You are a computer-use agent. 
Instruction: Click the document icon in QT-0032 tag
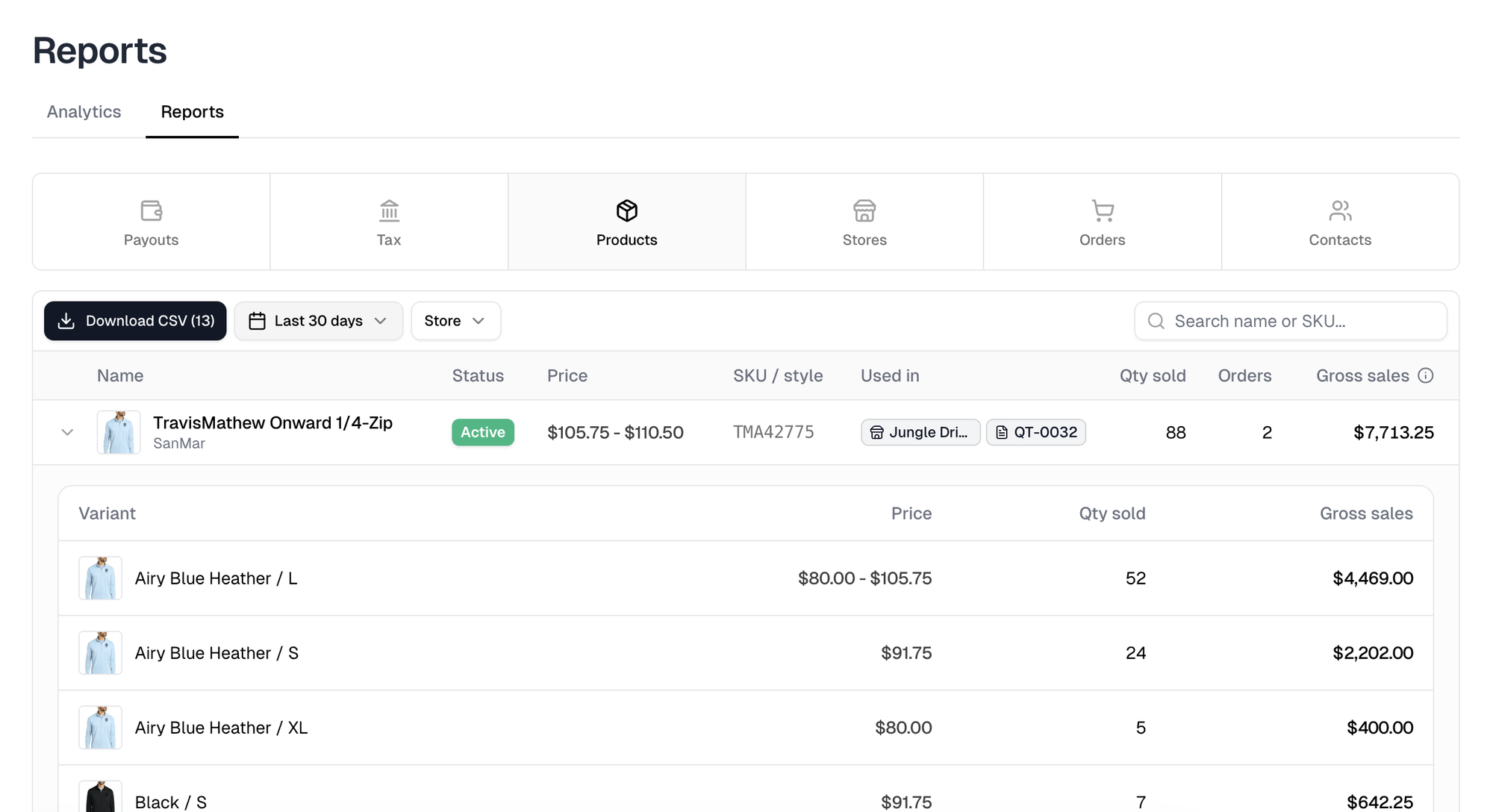click(x=1002, y=432)
